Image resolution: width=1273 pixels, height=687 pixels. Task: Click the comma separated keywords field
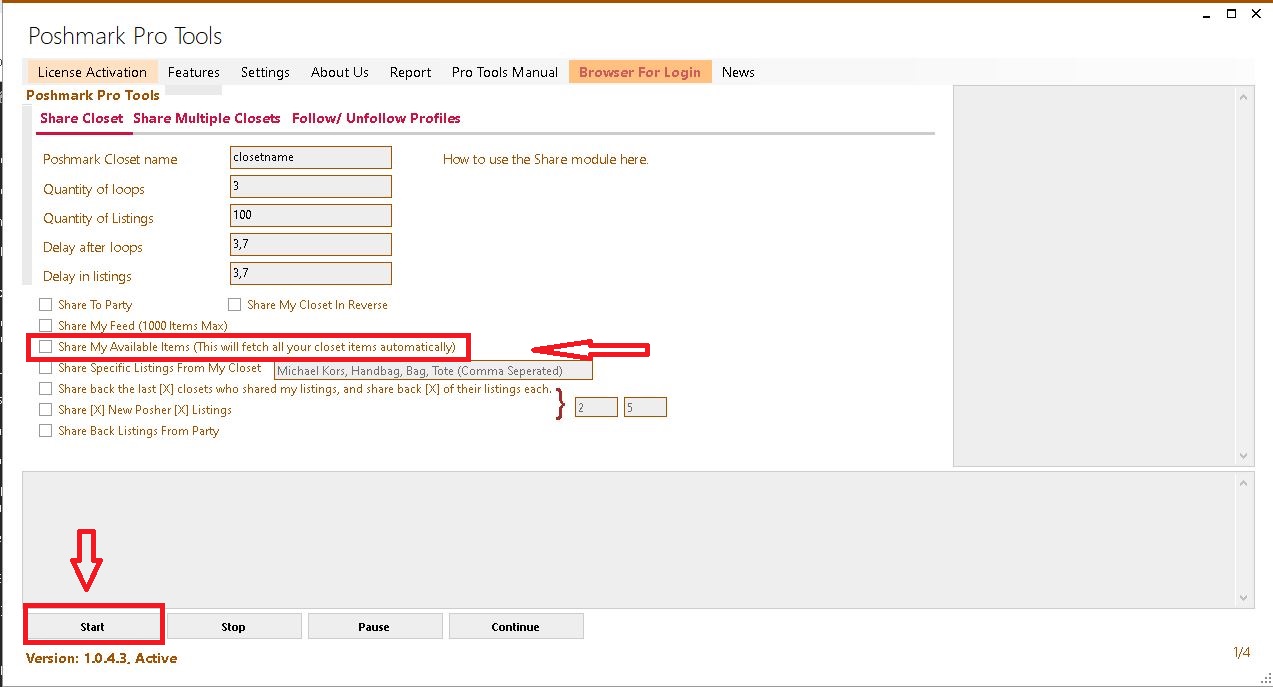(x=433, y=370)
